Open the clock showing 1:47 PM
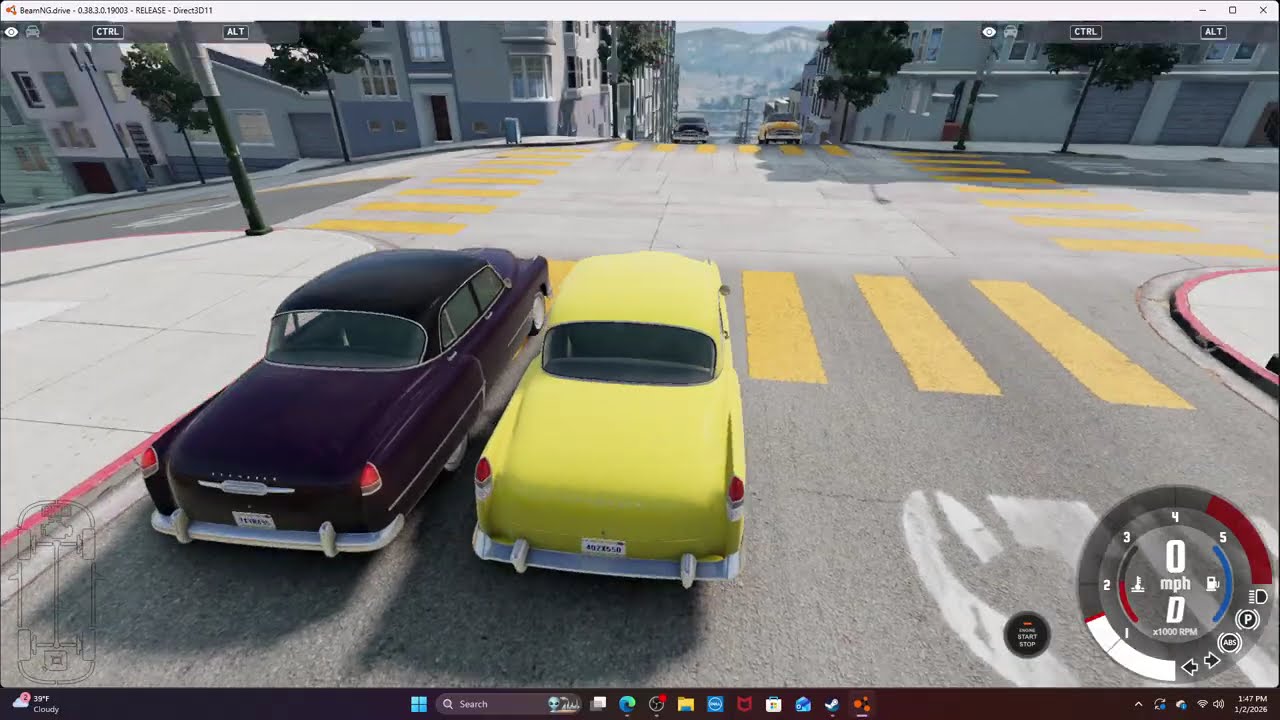 point(1252,704)
